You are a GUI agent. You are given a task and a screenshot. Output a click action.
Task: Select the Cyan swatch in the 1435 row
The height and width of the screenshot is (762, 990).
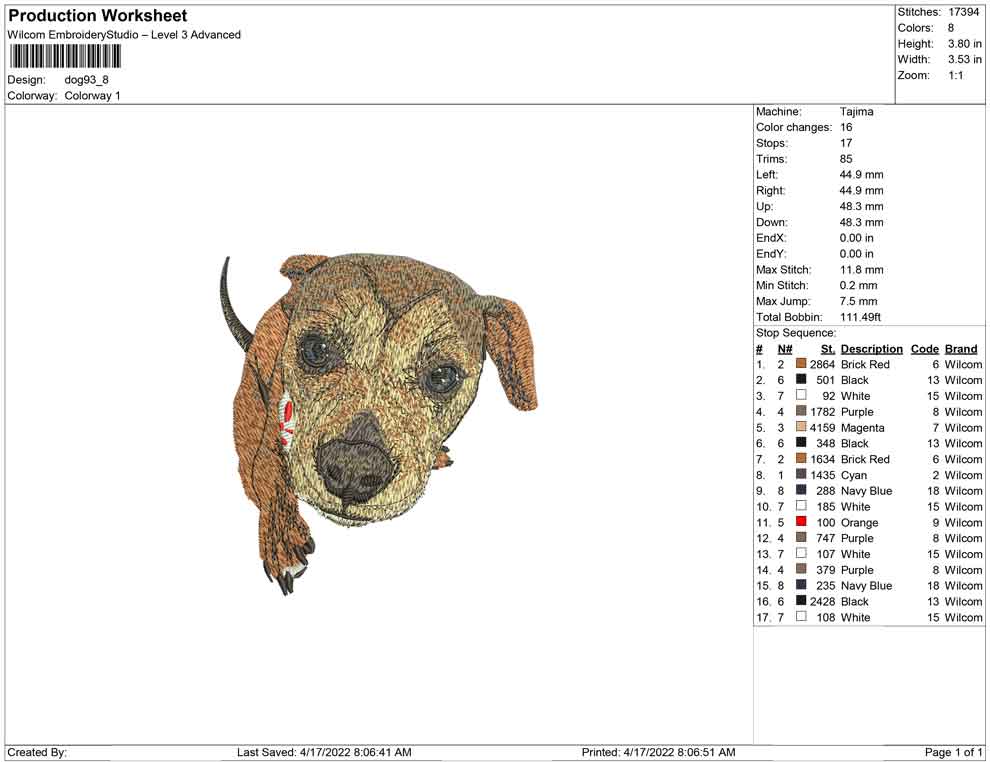801,474
